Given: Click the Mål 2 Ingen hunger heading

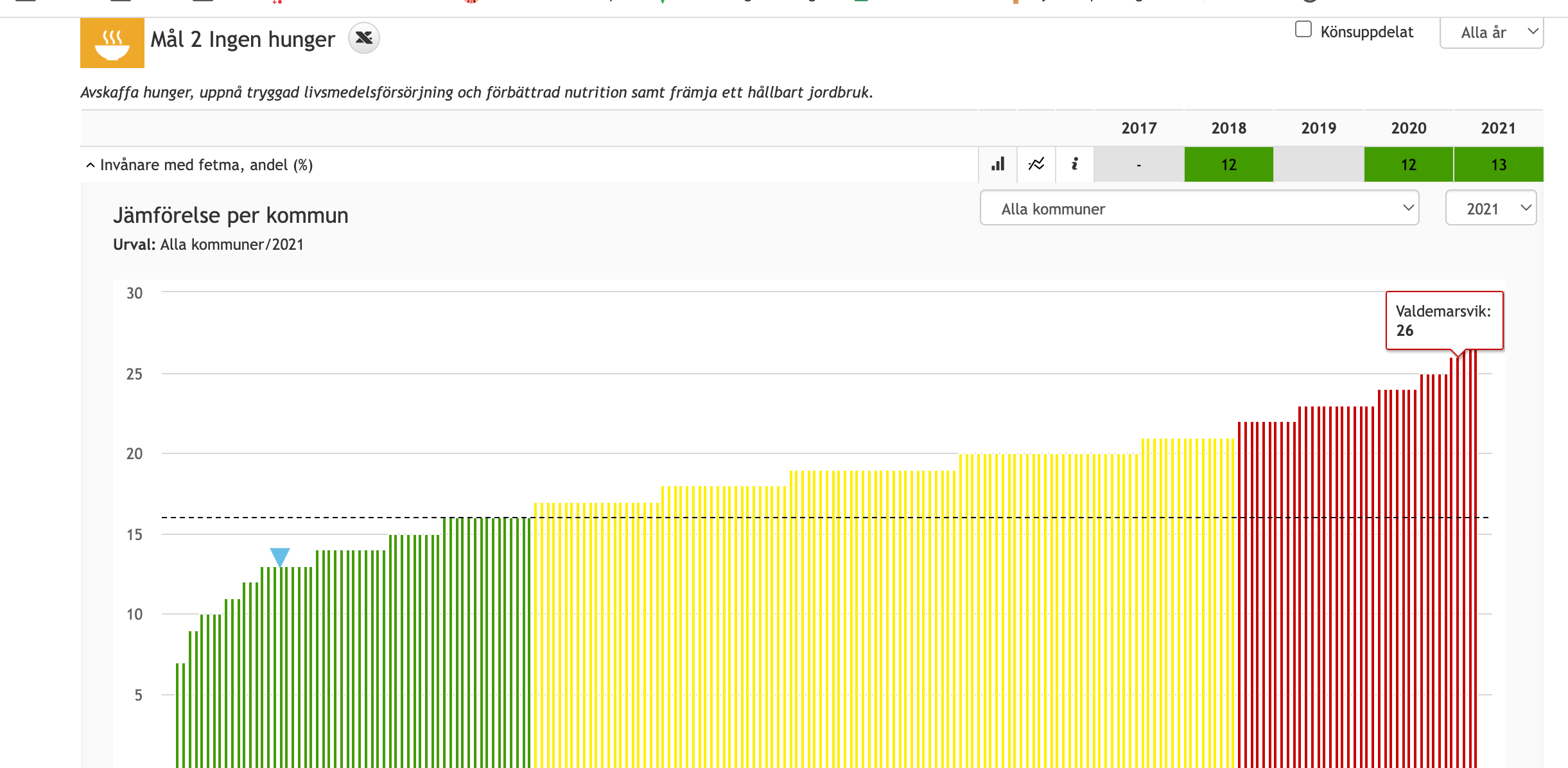Looking at the screenshot, I should click(x=243, y=40).
